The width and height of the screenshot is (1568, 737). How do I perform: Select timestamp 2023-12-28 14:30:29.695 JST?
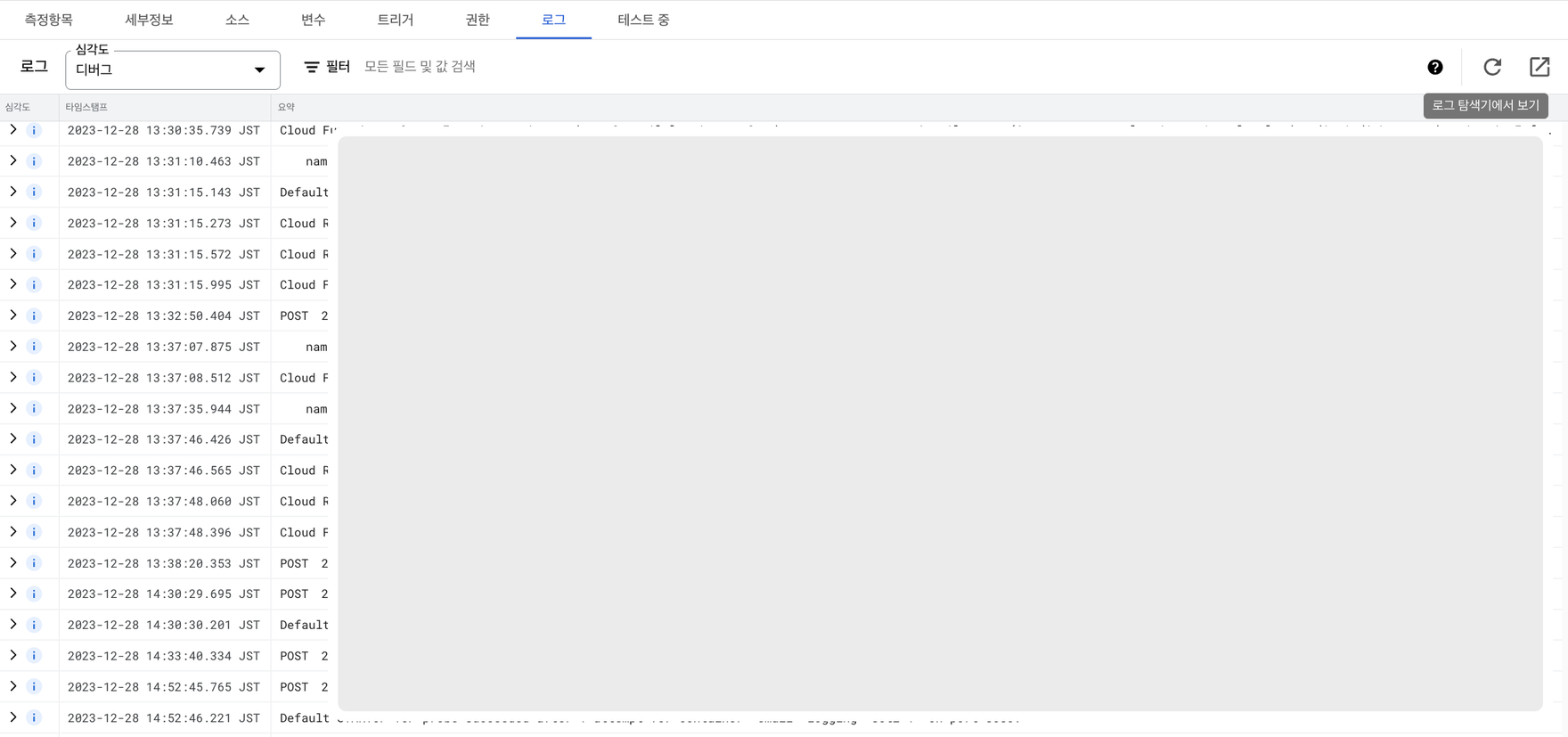click(x=164, y=594)
